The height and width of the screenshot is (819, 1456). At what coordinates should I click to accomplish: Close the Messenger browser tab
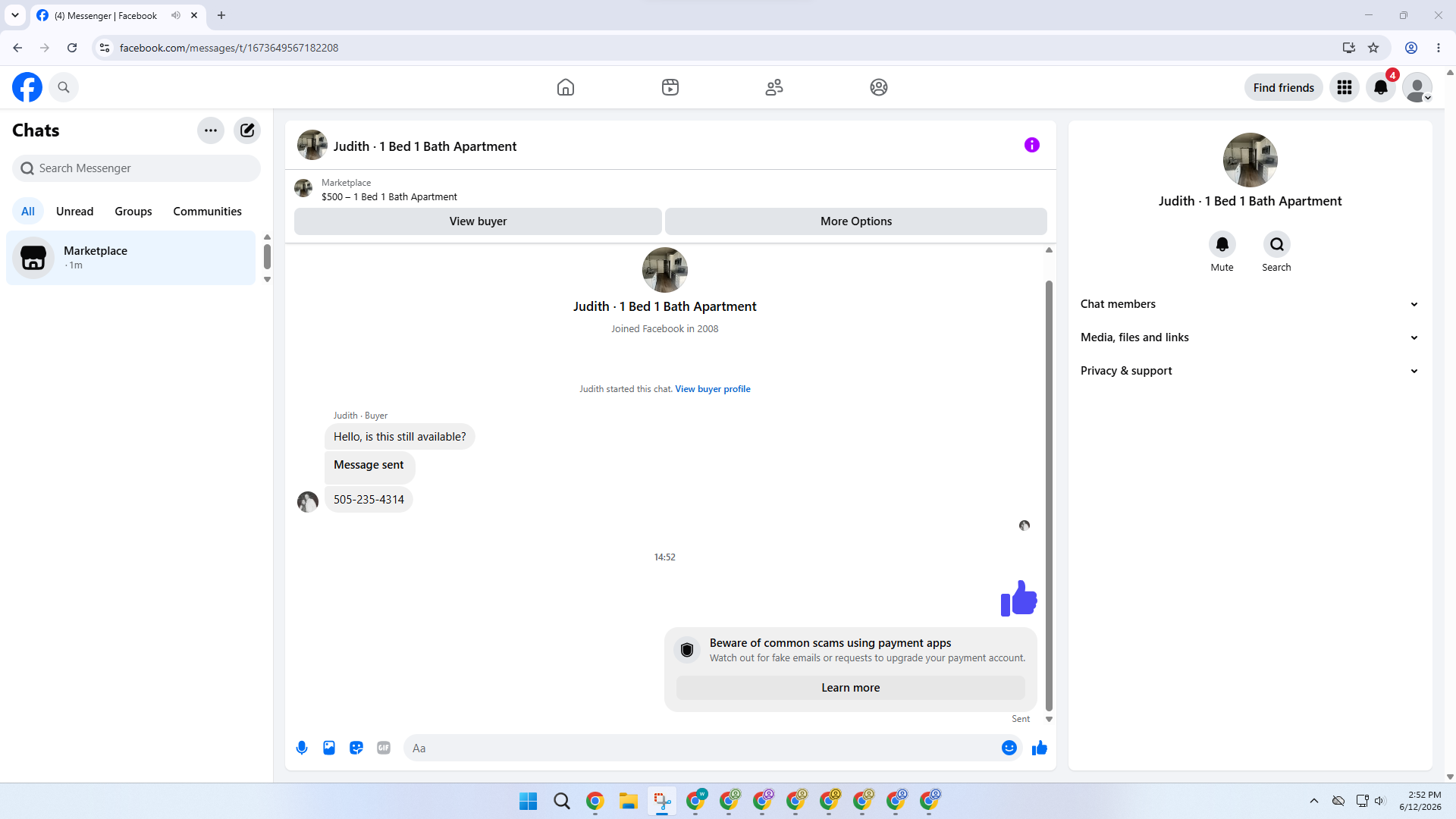click(x=194, y=15)
